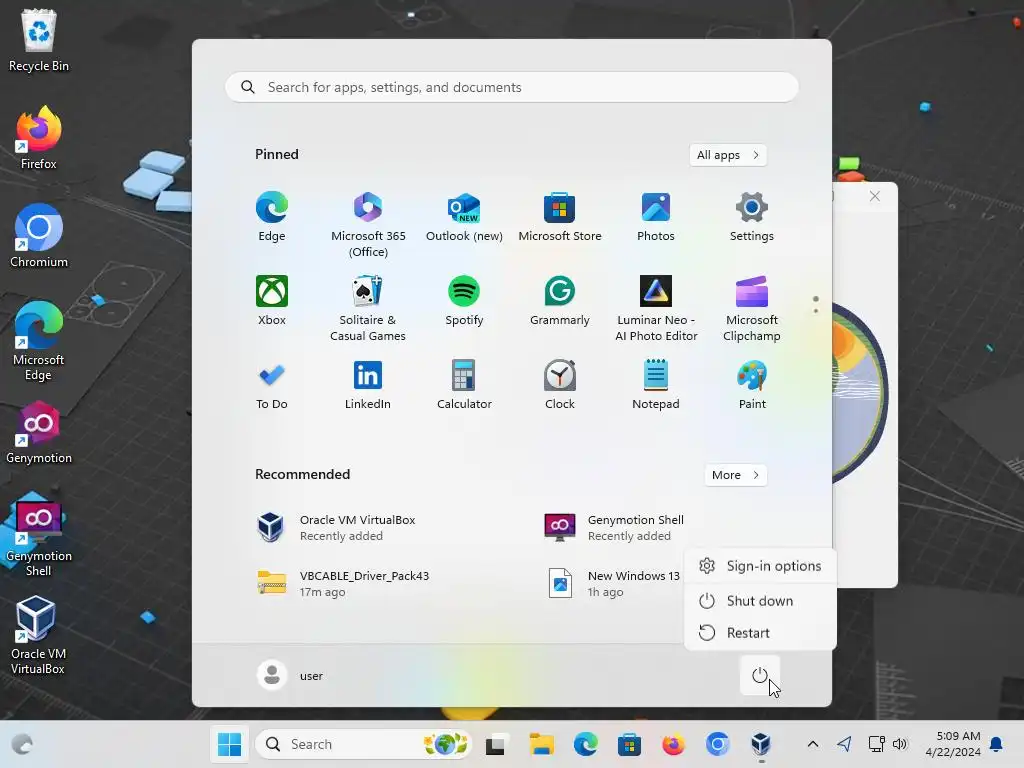Viewport: 1024px width, 768px height.
Task: Open volume control tray icon
Action: point(900,744)
